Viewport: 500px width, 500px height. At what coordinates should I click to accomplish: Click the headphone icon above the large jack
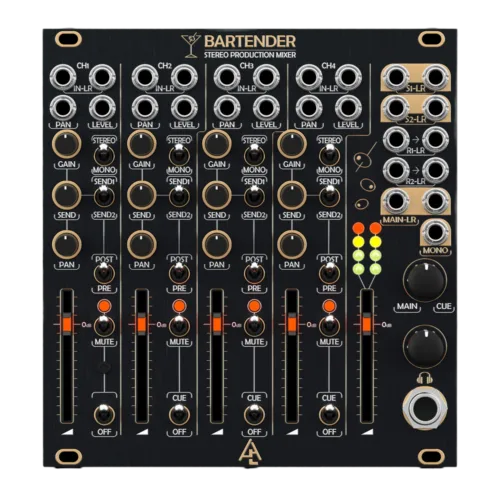click(425, 379)
